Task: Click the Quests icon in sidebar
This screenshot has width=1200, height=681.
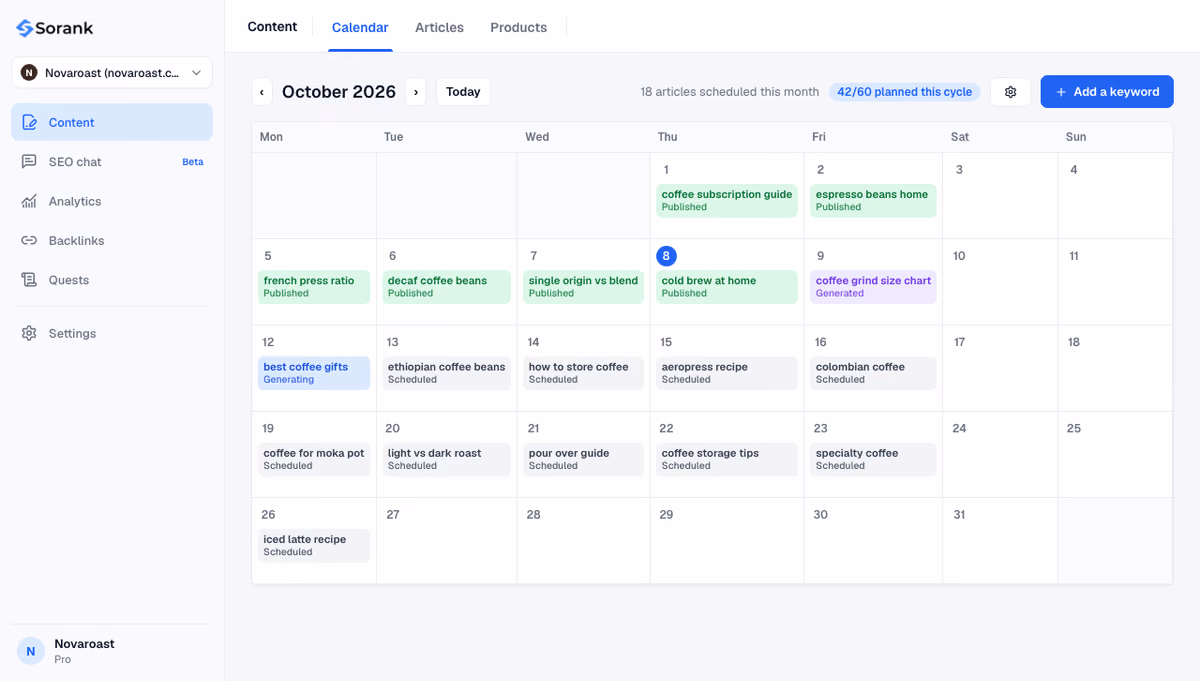Action: click(x=29, y=280)
